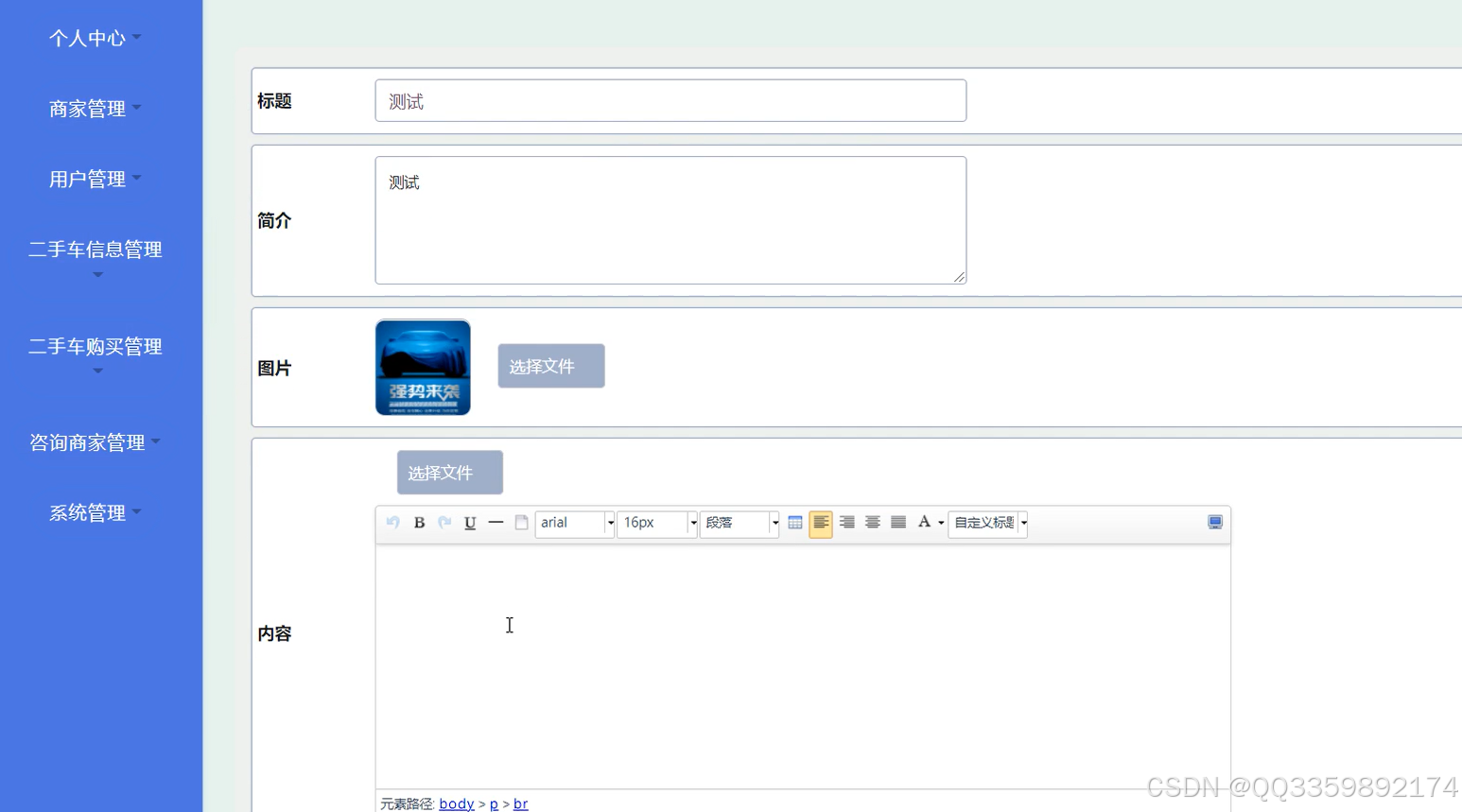Click the uploaded car image thumbnail
The image size is (1462, 812).
423,368
